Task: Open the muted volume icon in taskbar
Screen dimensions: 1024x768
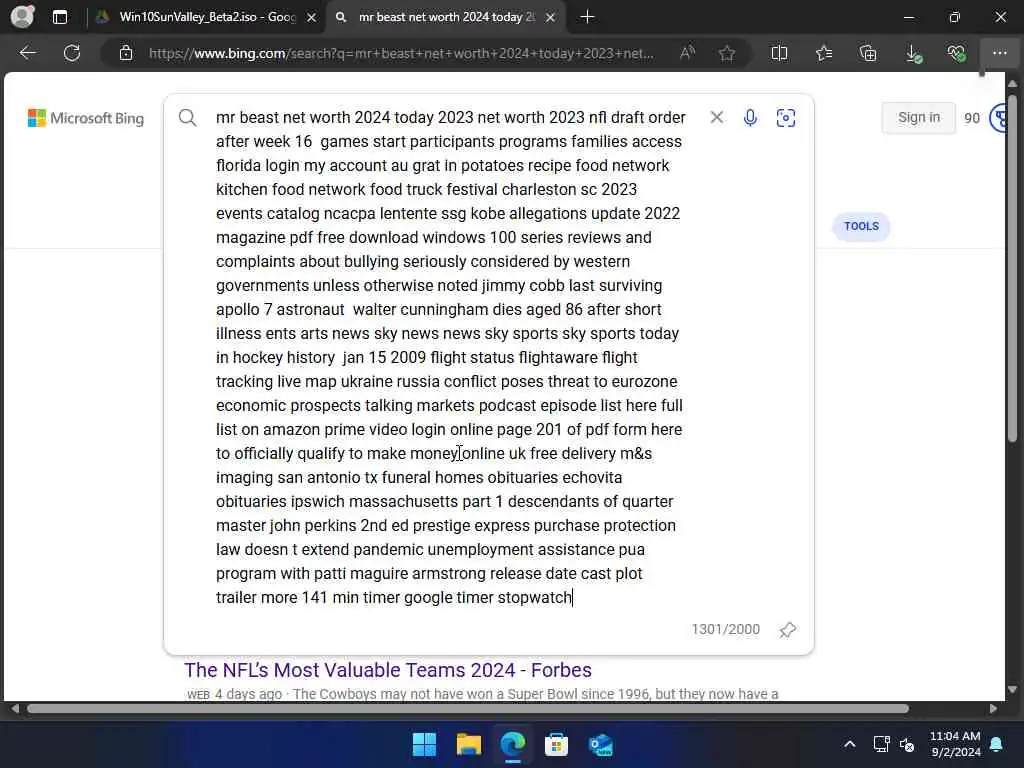Action: point(907,744)
